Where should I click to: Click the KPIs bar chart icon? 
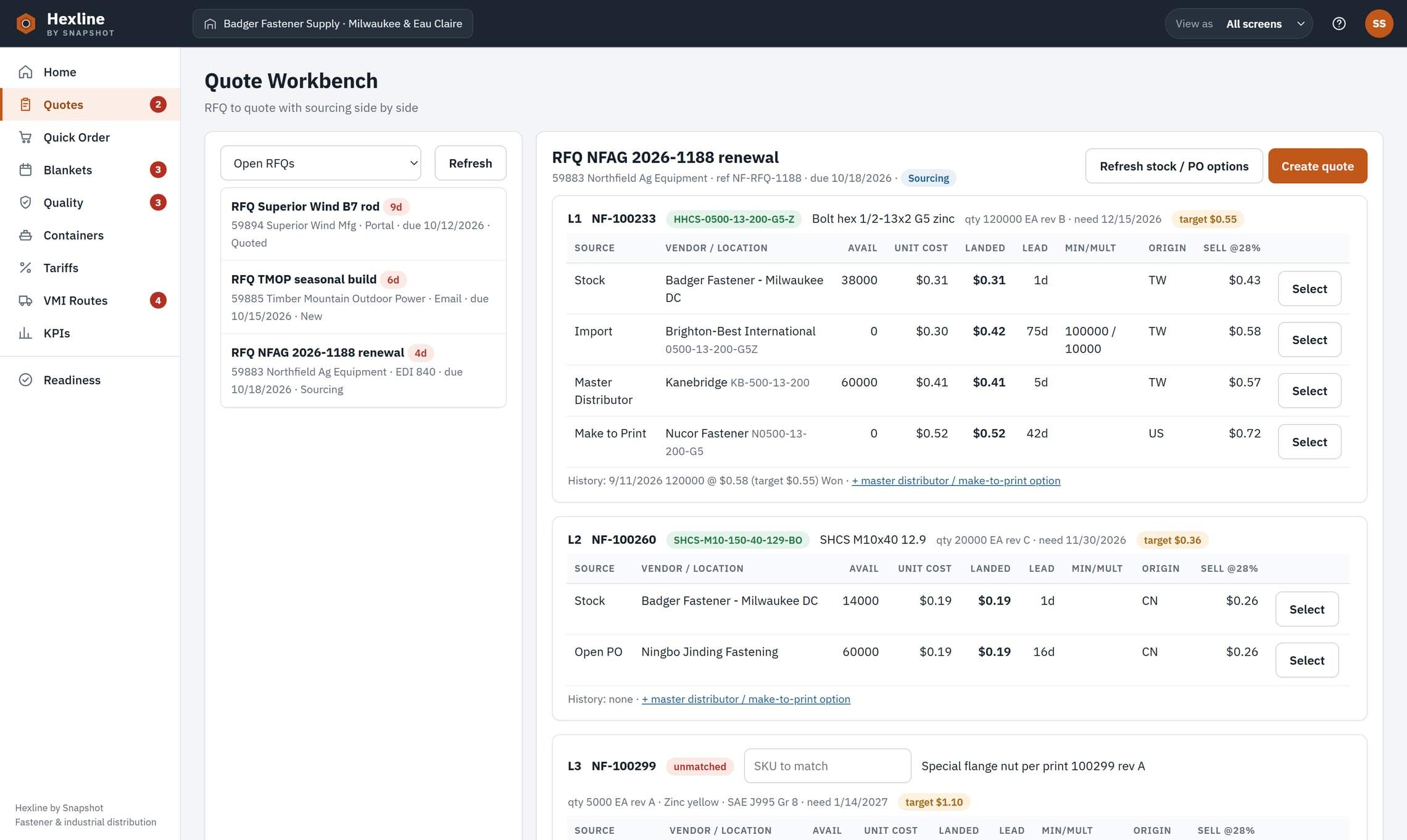25,334
